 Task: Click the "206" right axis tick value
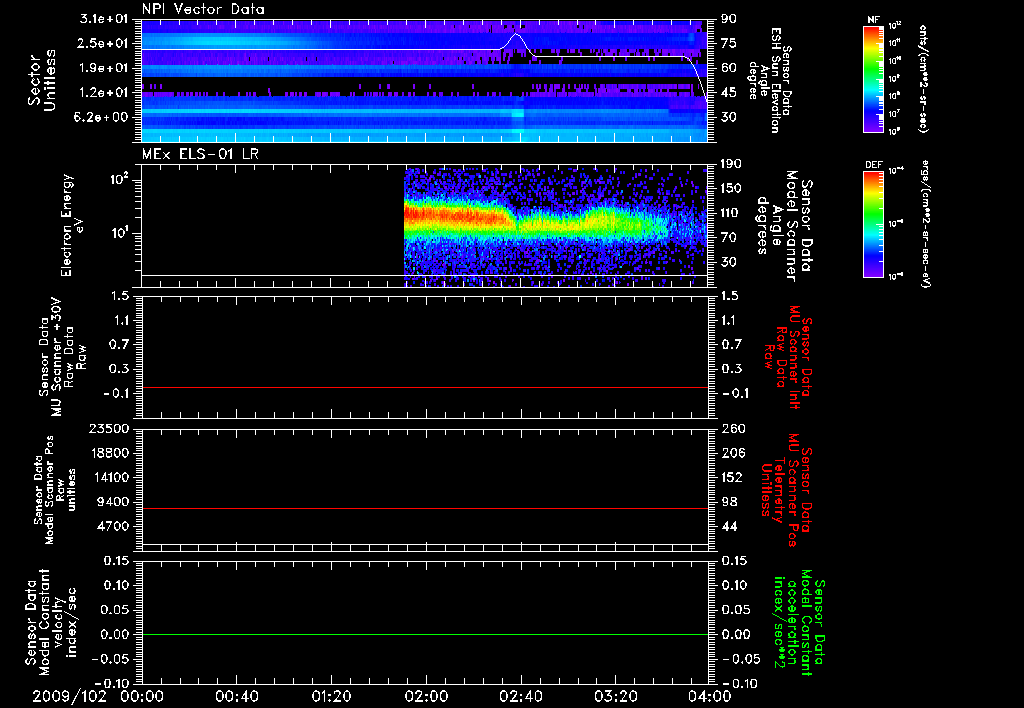coord(733,453)
